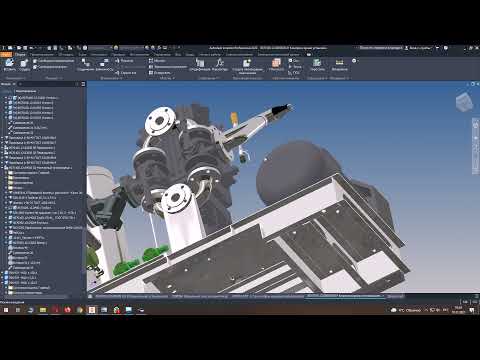Switch to the Assemble ribbon tab

click(x=20, y=54)
